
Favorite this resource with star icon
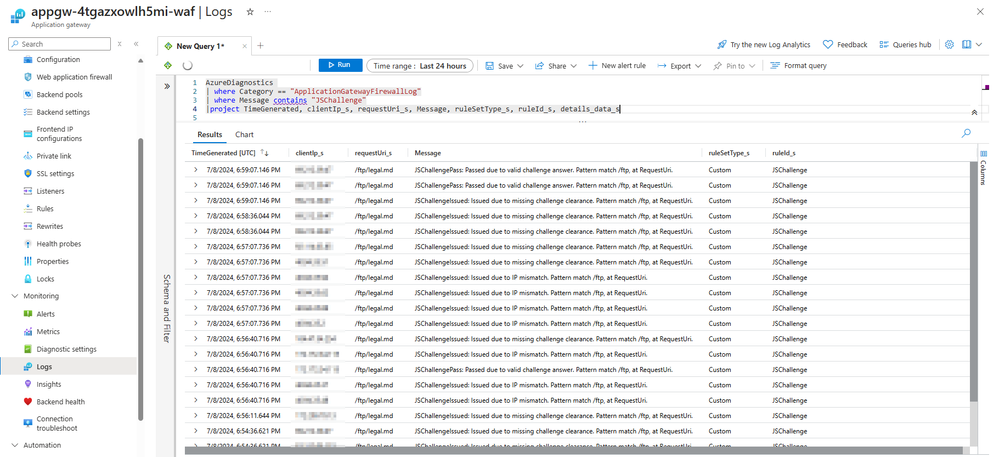(250, 12)
